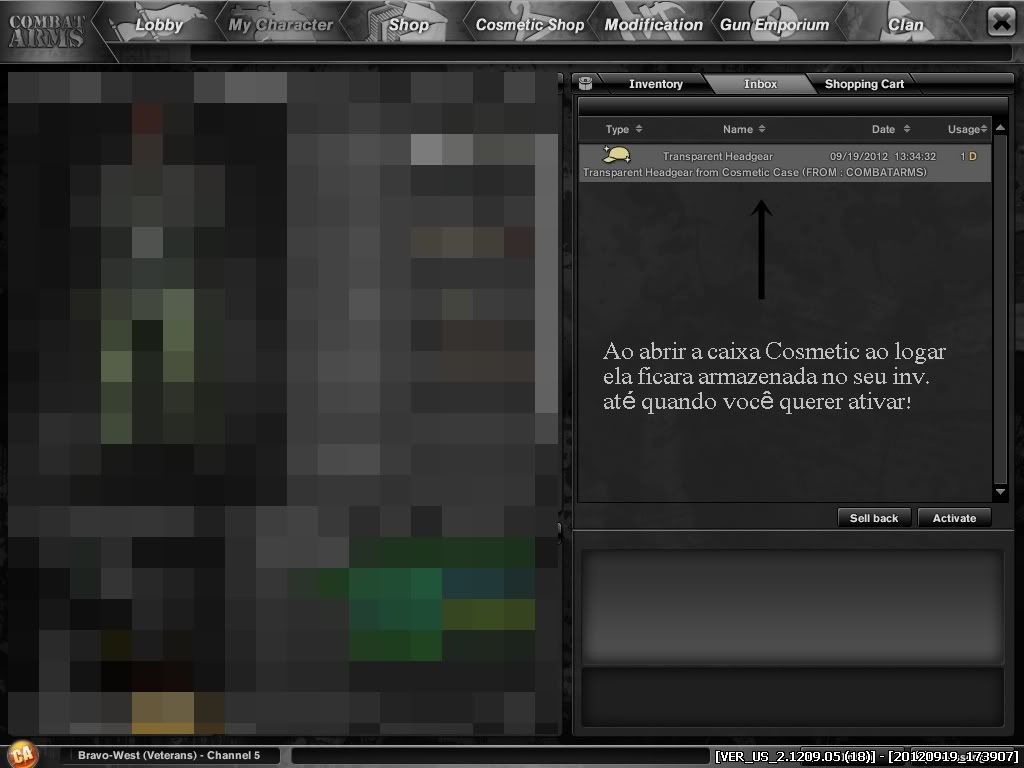Sort inbox by Usage column
1024x768 pixels.
966,129
